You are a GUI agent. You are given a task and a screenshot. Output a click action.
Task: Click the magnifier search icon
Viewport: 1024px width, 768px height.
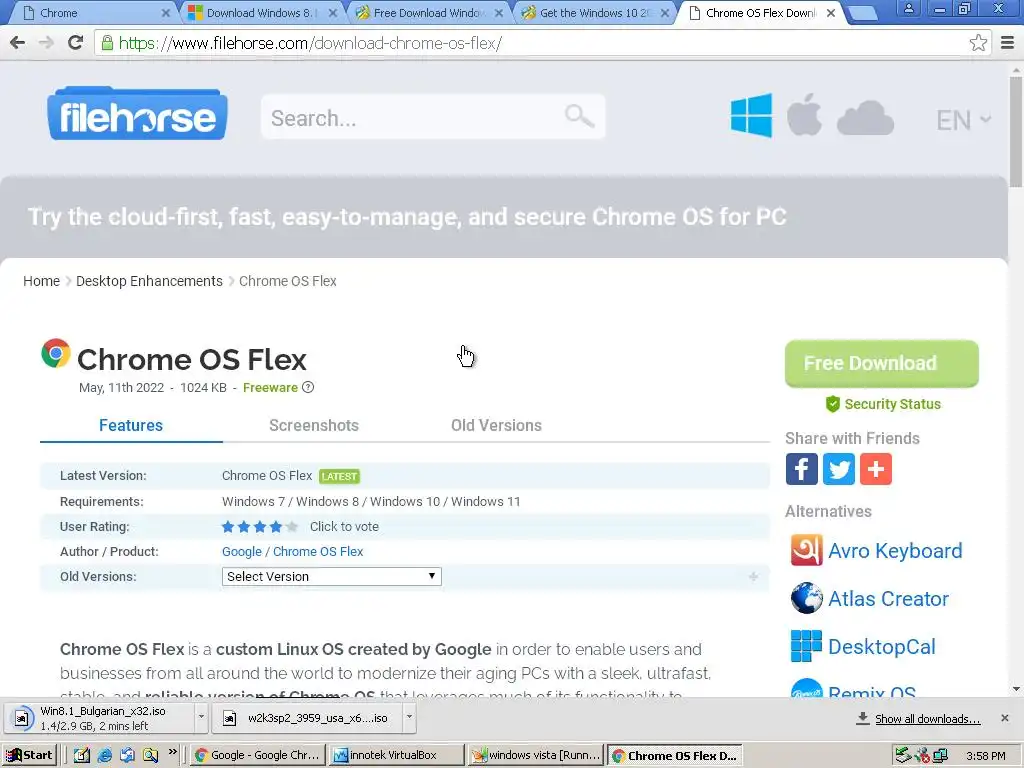point(579,116)
